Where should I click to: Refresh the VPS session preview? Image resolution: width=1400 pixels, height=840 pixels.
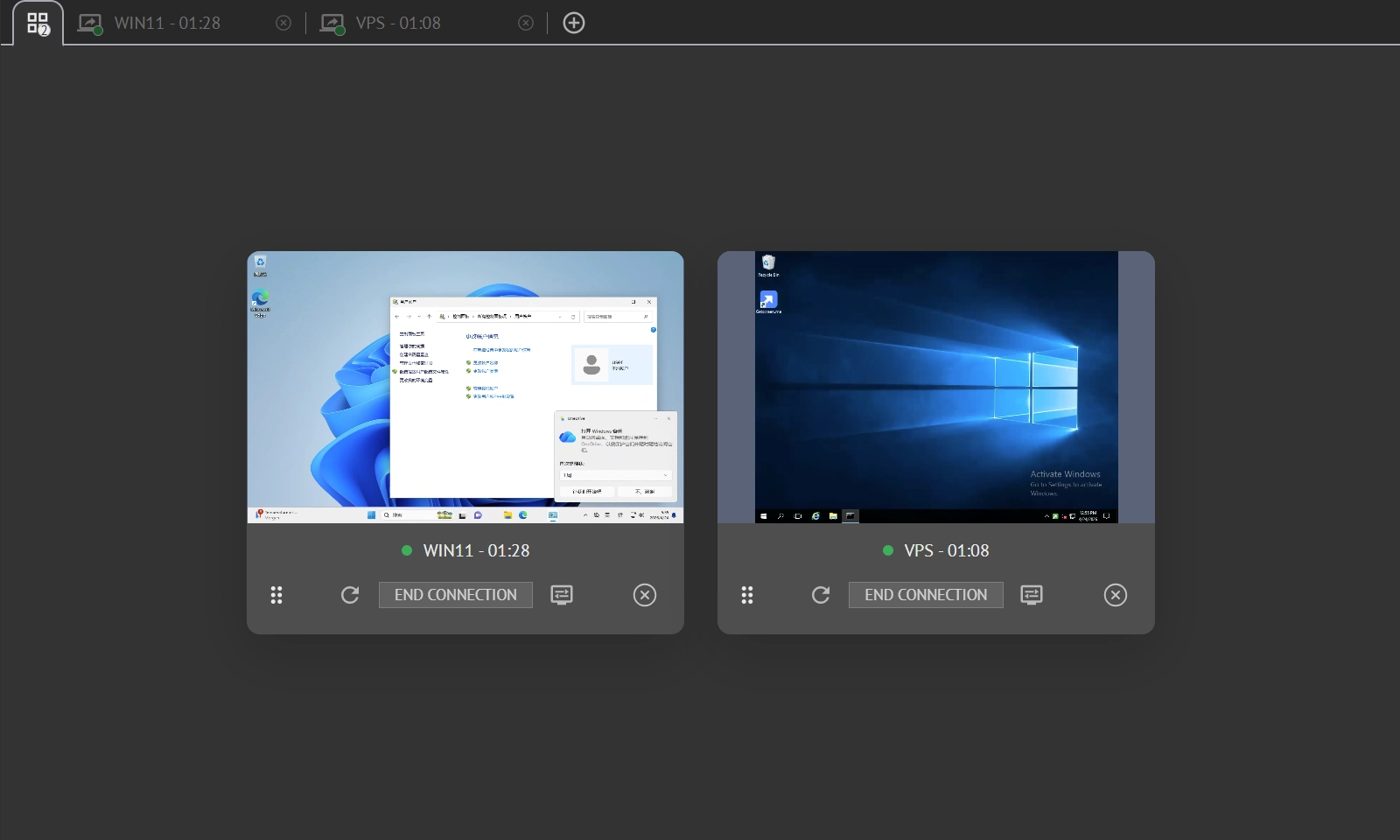point(821,595)
